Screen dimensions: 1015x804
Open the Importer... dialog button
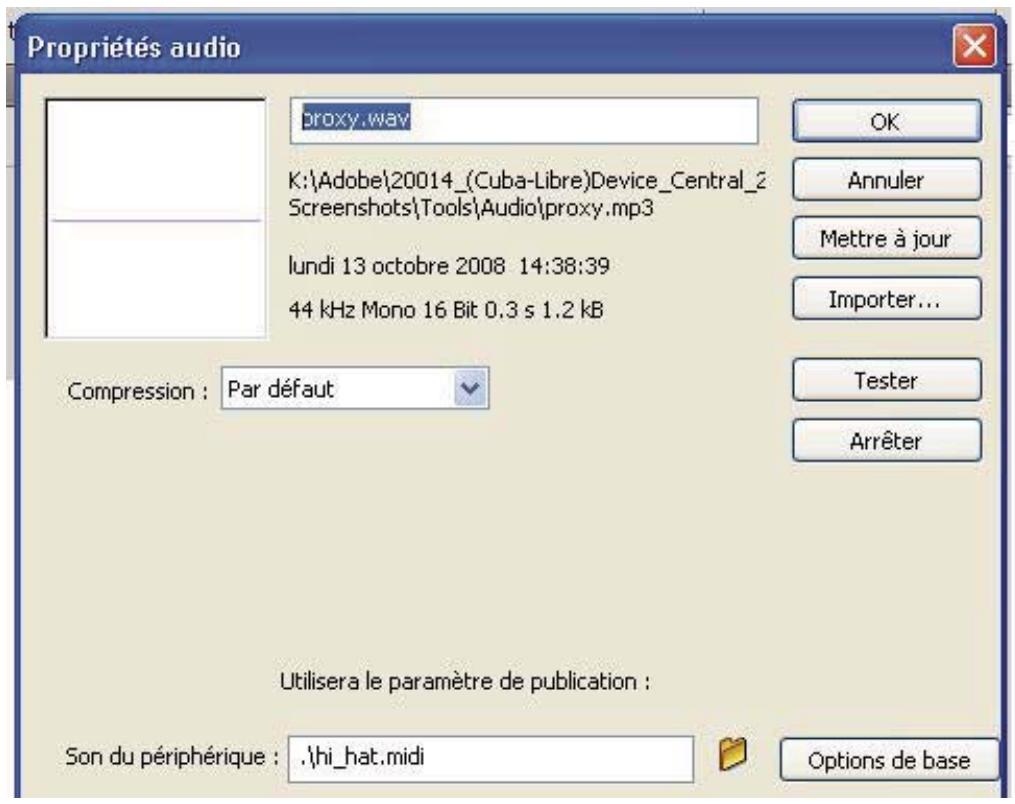886,298
